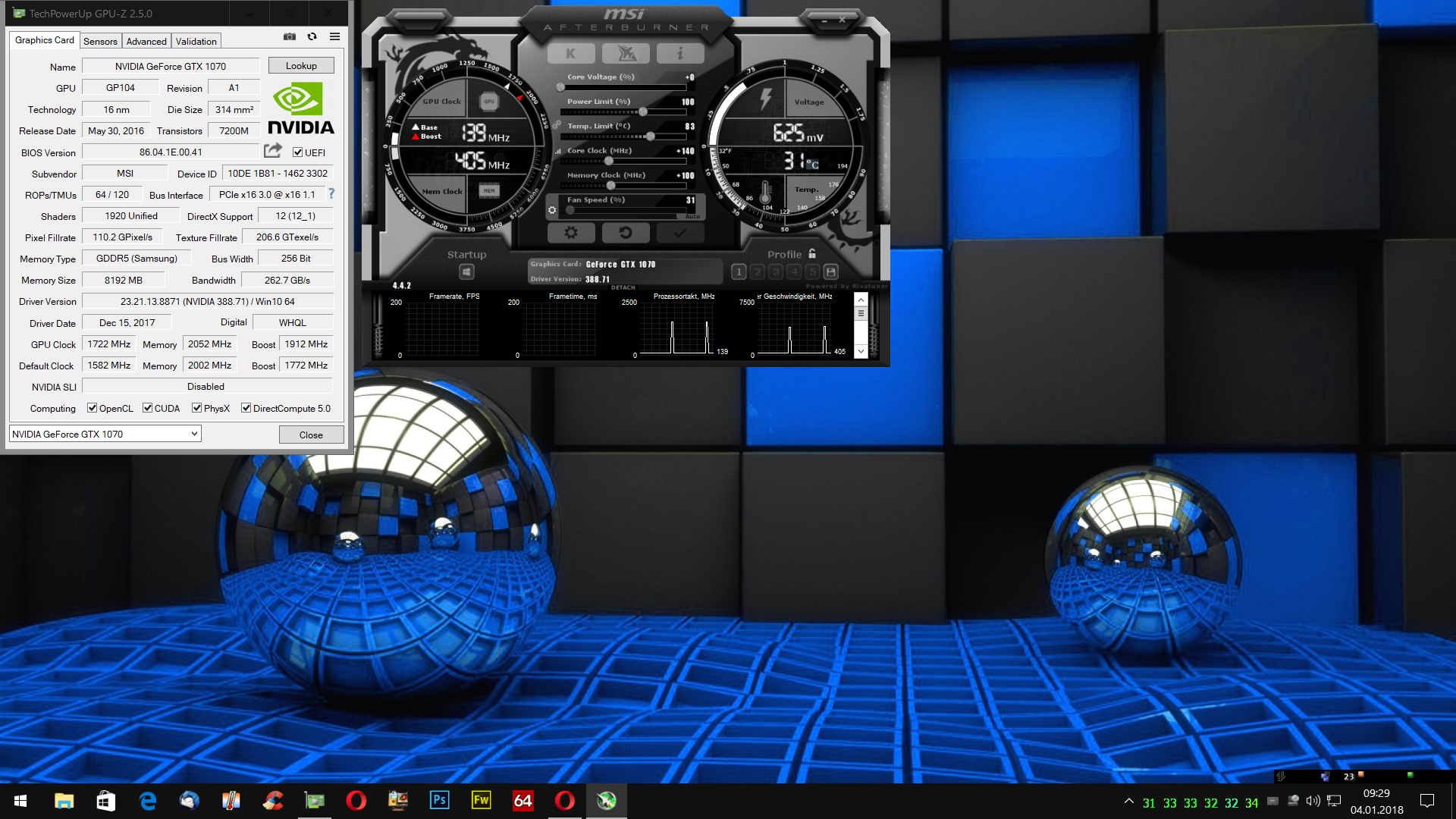This screenshot has width=1456, height=819.
Task: Click the Afterburner information i button
Action: (x=679, y=54)
